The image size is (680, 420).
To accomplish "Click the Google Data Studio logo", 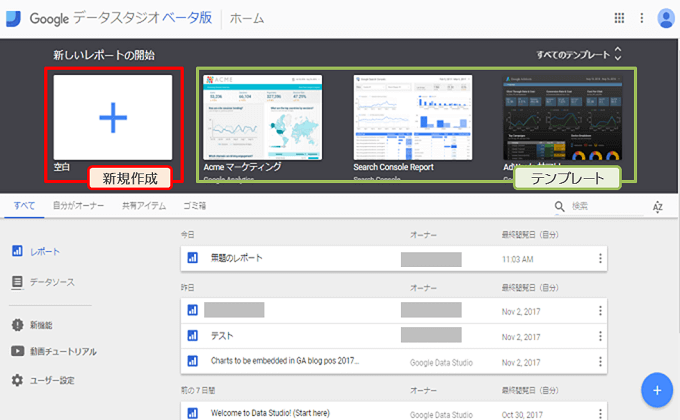I will [13, 19].
